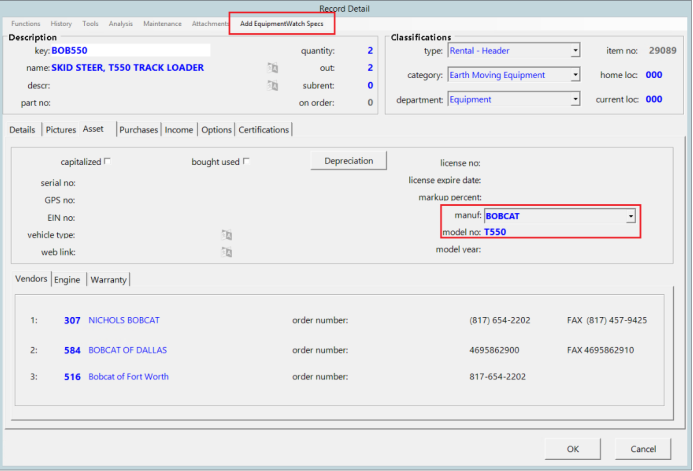Viewport: 693px width, 471px height.
Task: Open the Depreciation dialog button
Action: (349, 161)
